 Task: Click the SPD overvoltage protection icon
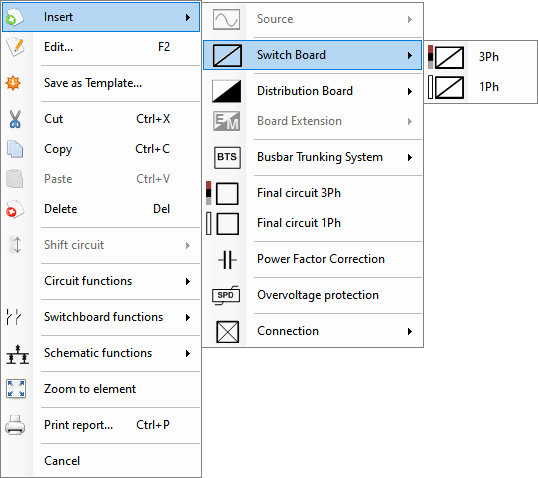pos(226,295)
